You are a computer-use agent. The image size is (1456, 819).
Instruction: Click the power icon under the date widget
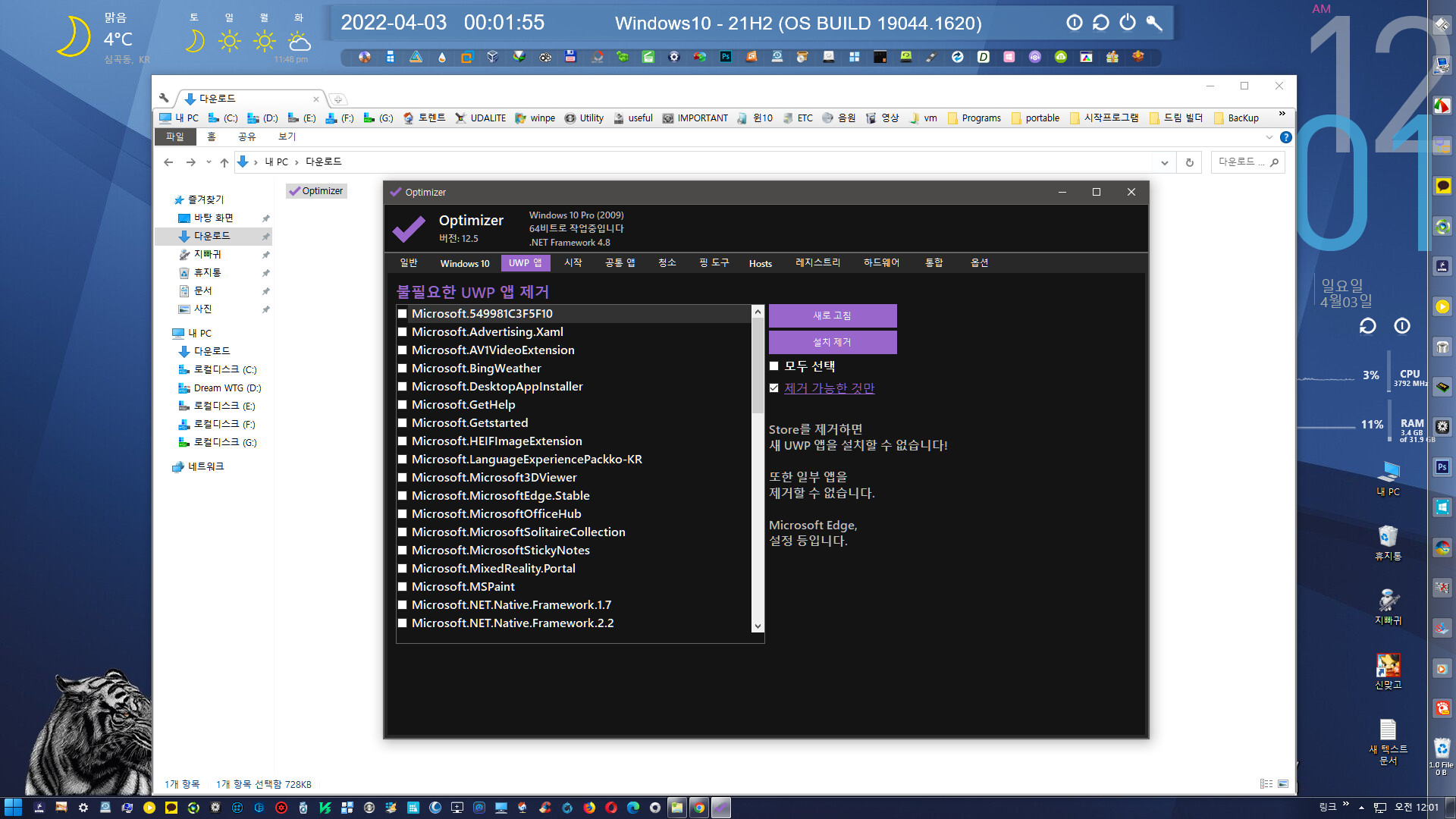coord(1402,326)
